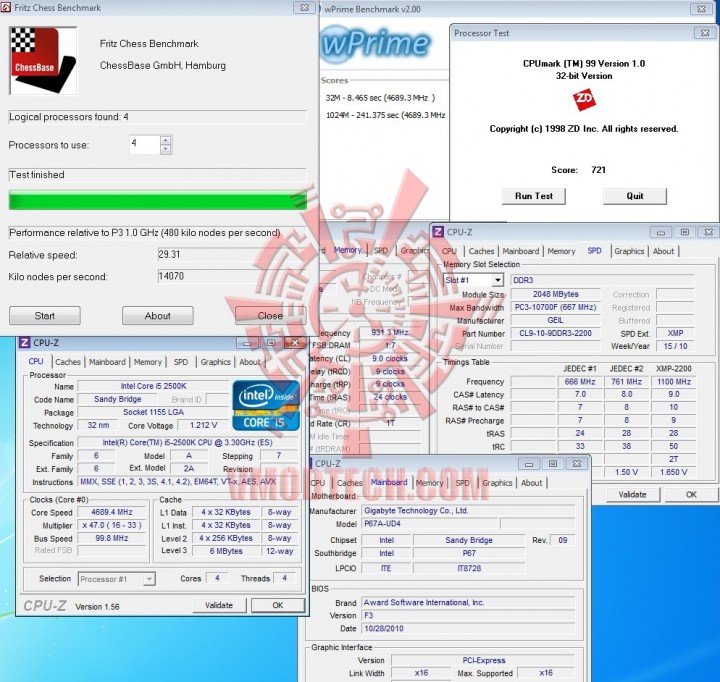Image resolution: width=720 pixels, height=682 pixels.
Task: Select the CPU tab in CPU-Z SPD window
Action: coord(449,251)
